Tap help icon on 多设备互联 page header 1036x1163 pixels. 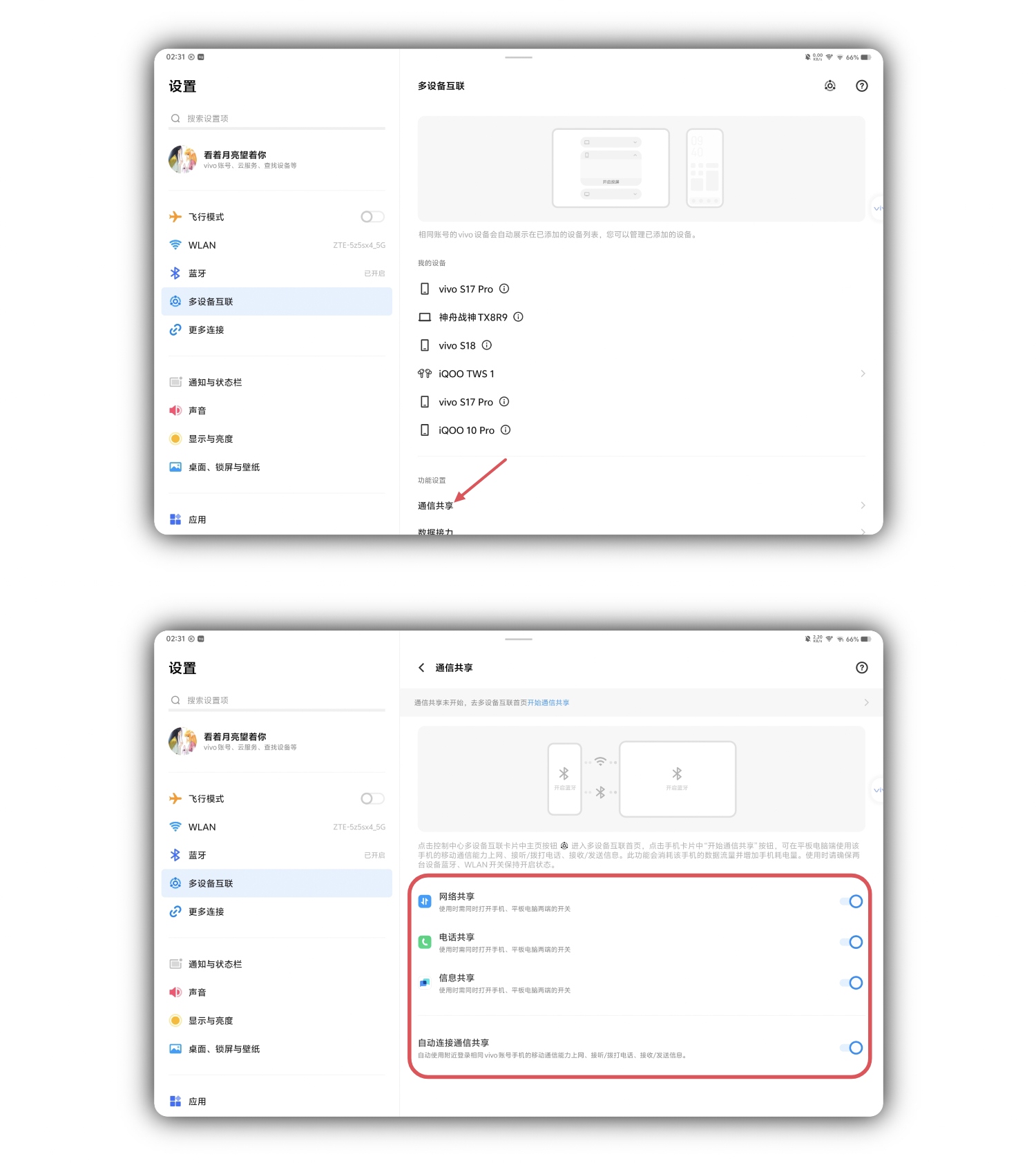(x=862, y=86)
